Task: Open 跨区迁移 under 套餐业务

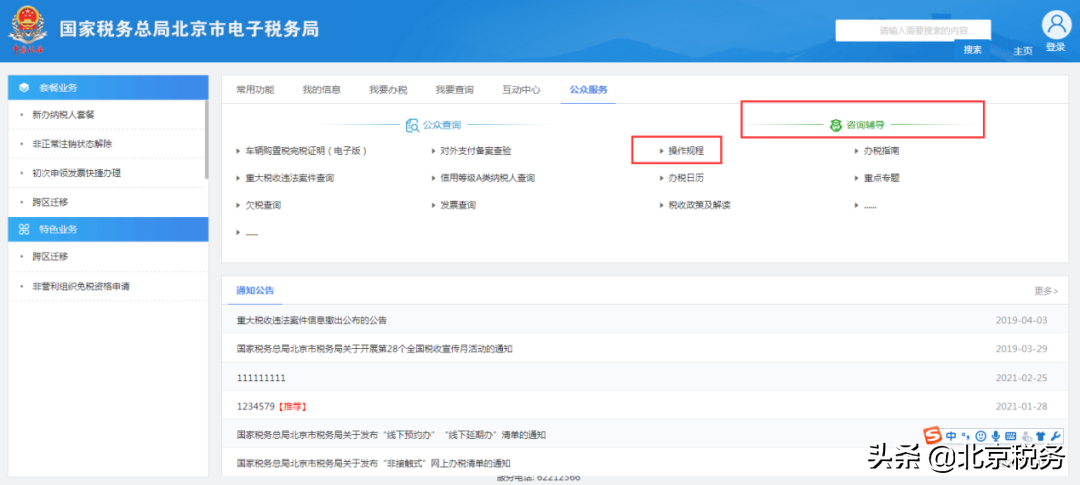Action: pyautogui.click(x=50, y=203)
